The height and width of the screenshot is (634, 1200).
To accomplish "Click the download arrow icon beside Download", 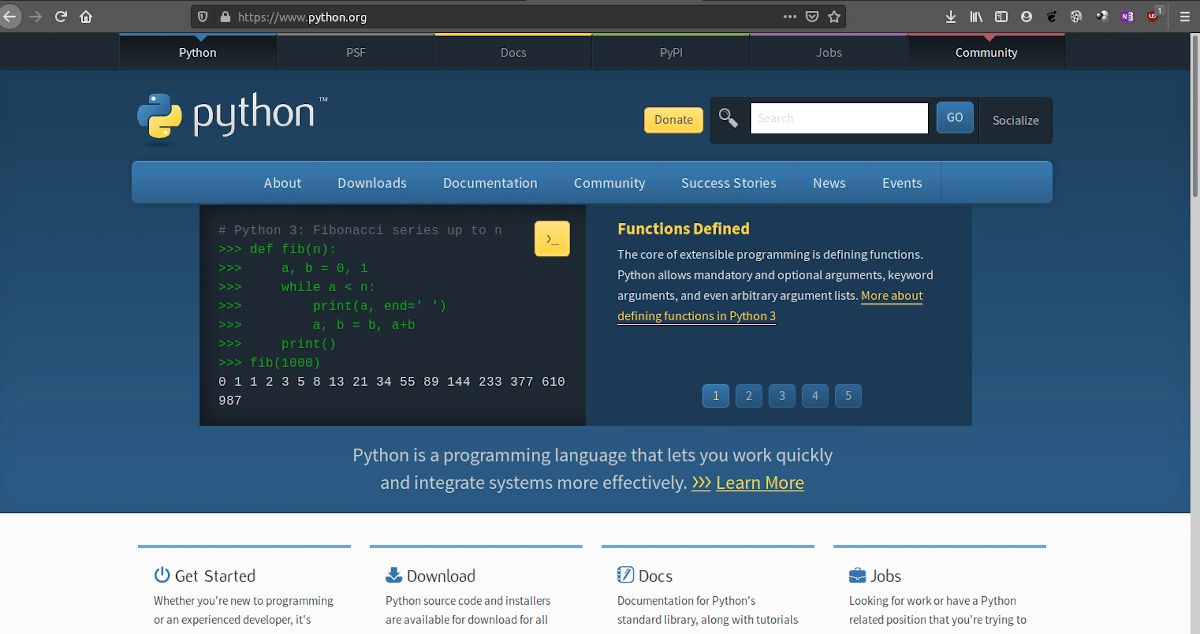I will click(x=394, y=575).
